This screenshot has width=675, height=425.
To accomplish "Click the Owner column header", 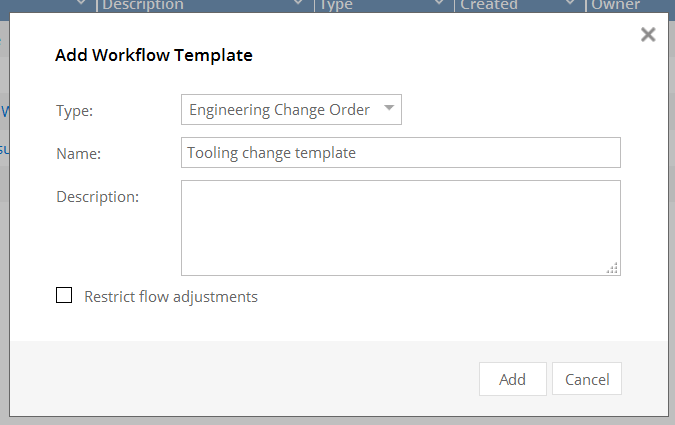I will point(615,5).
